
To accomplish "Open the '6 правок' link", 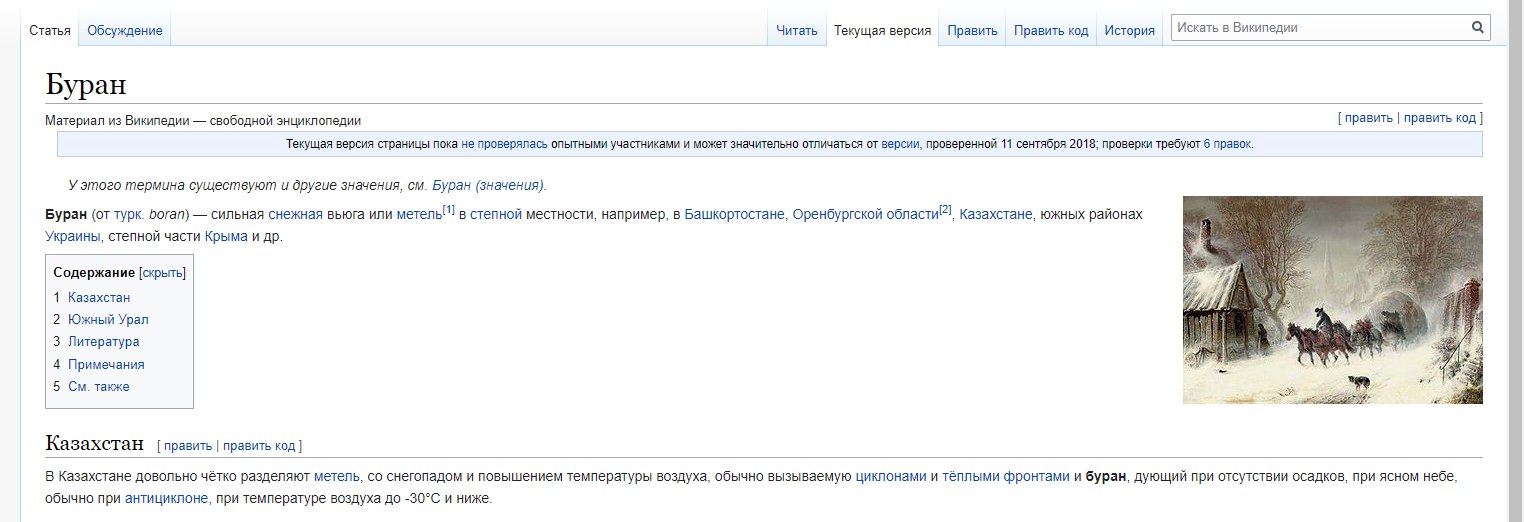I will coord(1228,144).
